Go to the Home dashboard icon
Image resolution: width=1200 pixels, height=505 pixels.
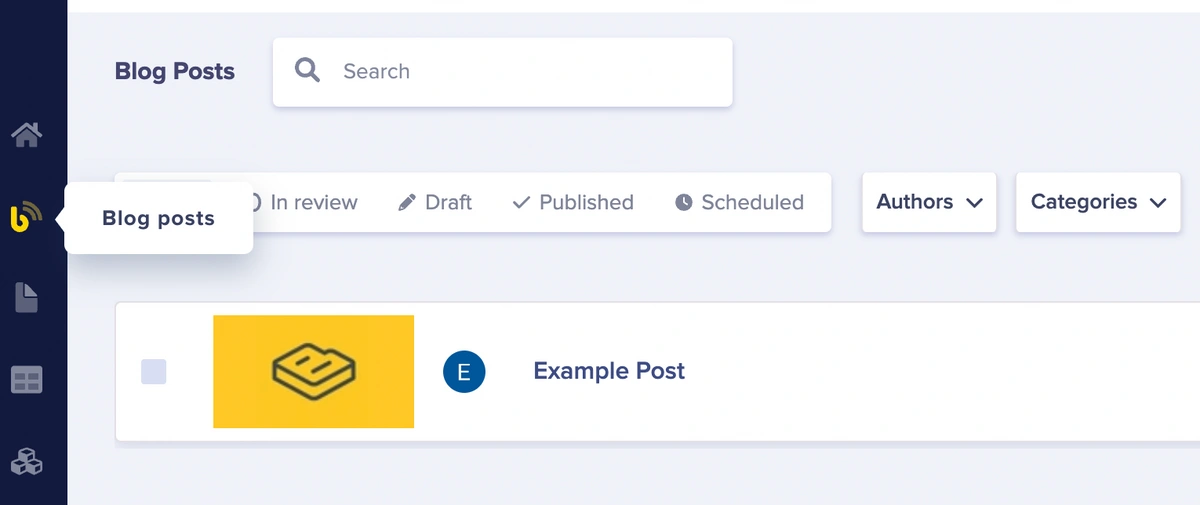(26, 134)
